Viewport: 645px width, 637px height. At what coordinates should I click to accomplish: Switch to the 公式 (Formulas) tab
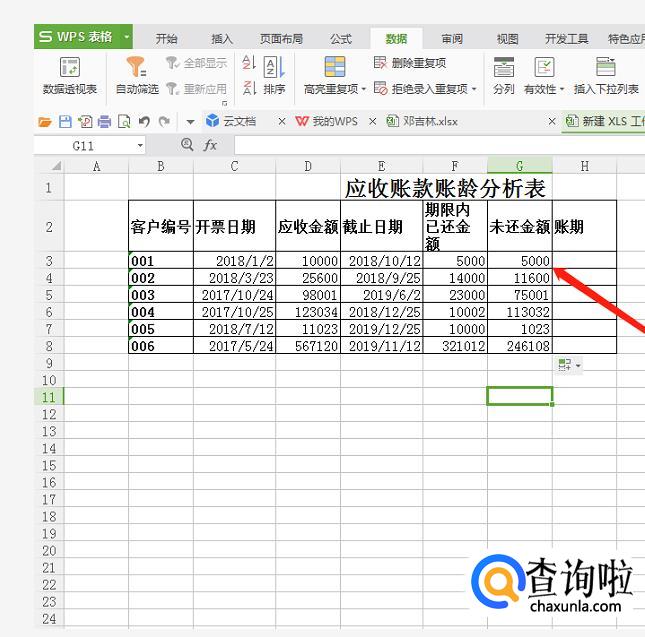tap(341, 39)
